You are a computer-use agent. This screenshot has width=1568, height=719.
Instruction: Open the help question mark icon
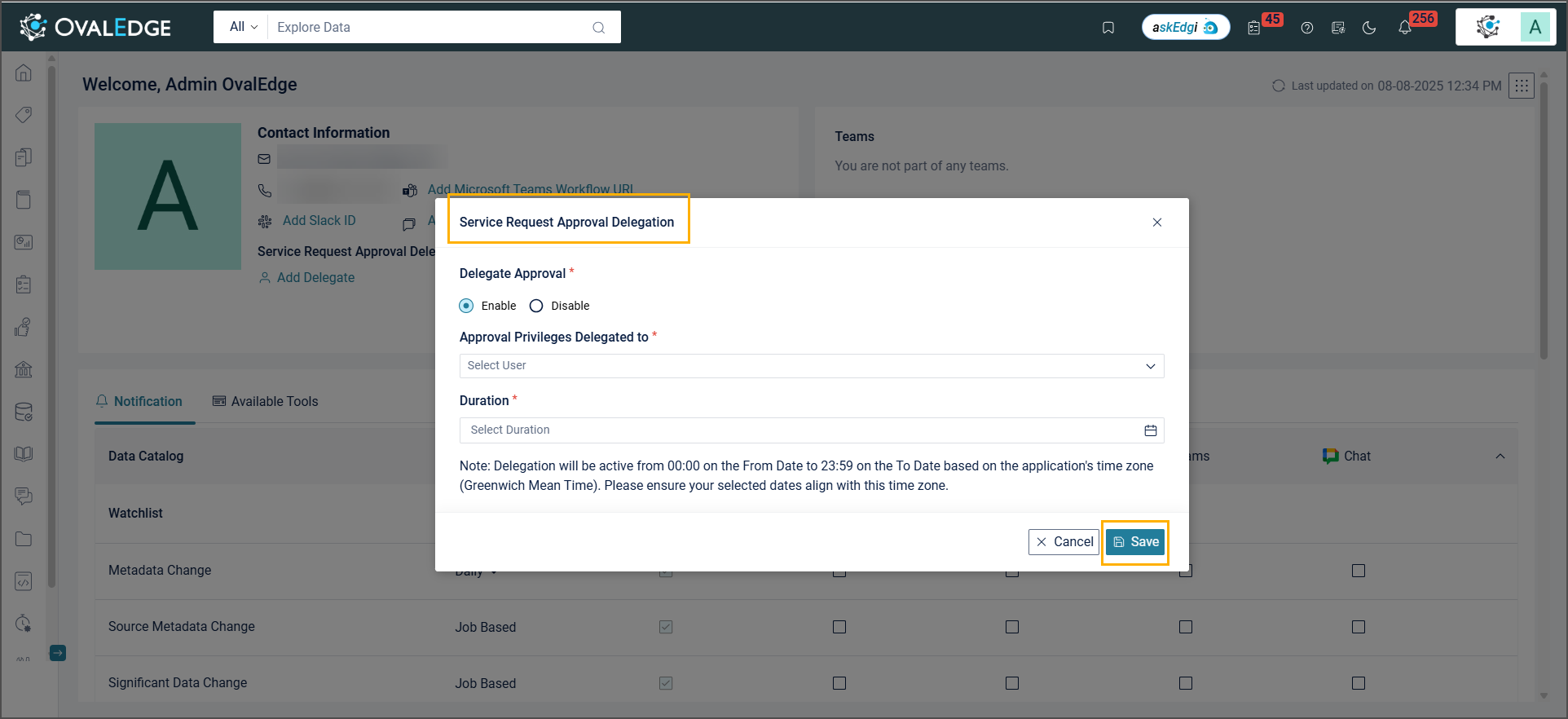[1306, 28]
